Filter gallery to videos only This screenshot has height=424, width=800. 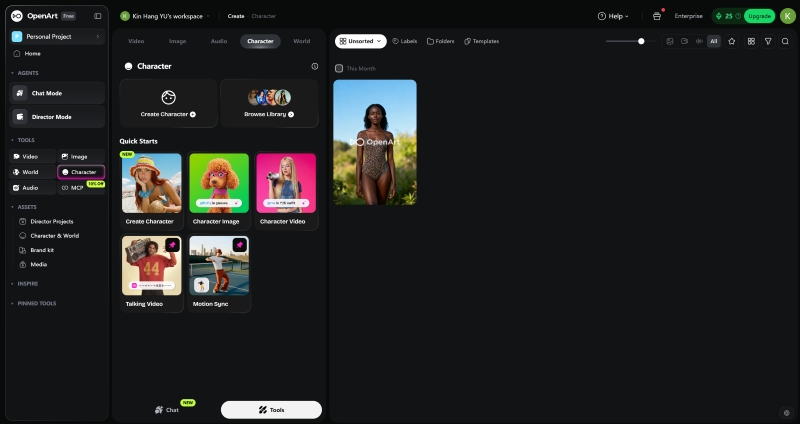[684, 41]
